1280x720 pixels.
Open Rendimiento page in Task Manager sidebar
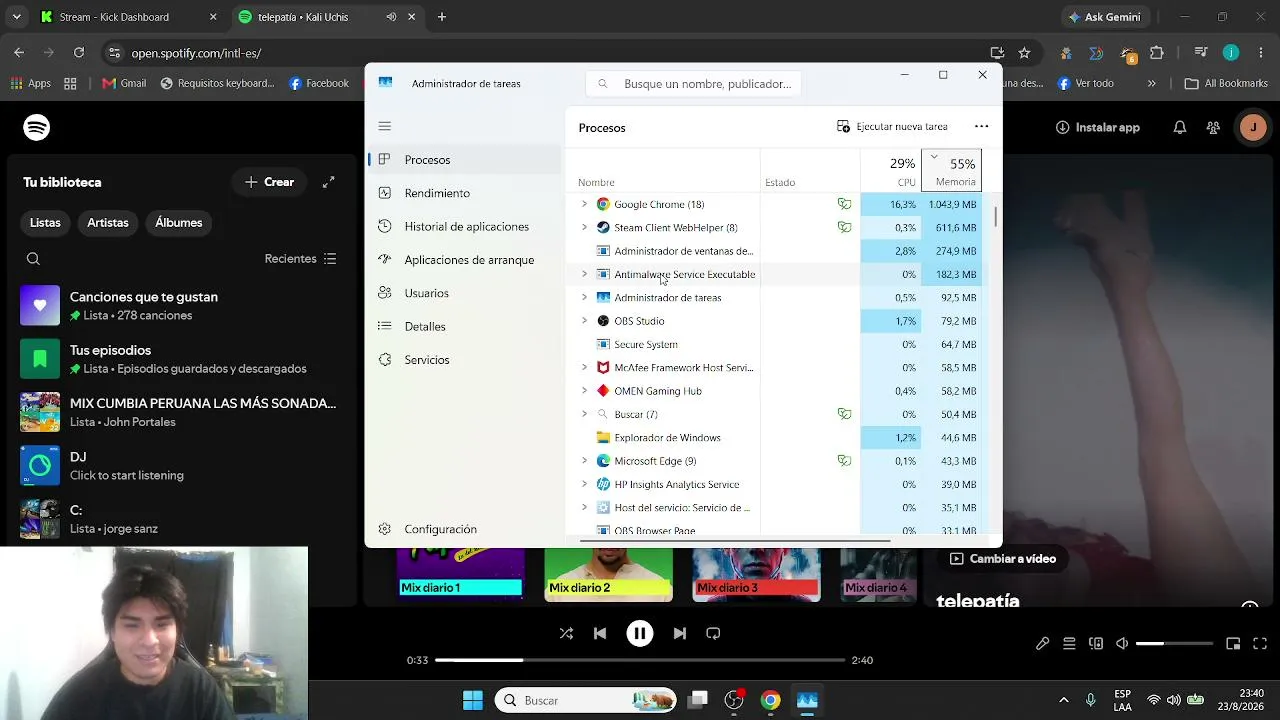(437, 193)
